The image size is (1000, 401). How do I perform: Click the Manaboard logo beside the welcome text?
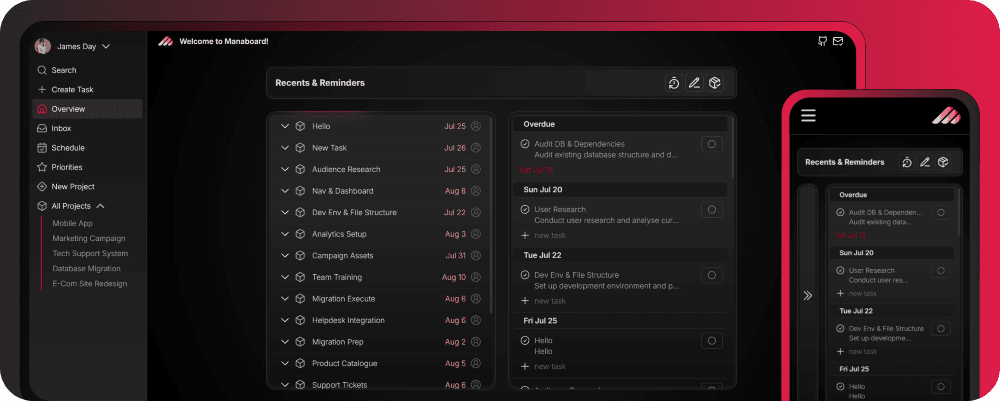pos(165,41)
